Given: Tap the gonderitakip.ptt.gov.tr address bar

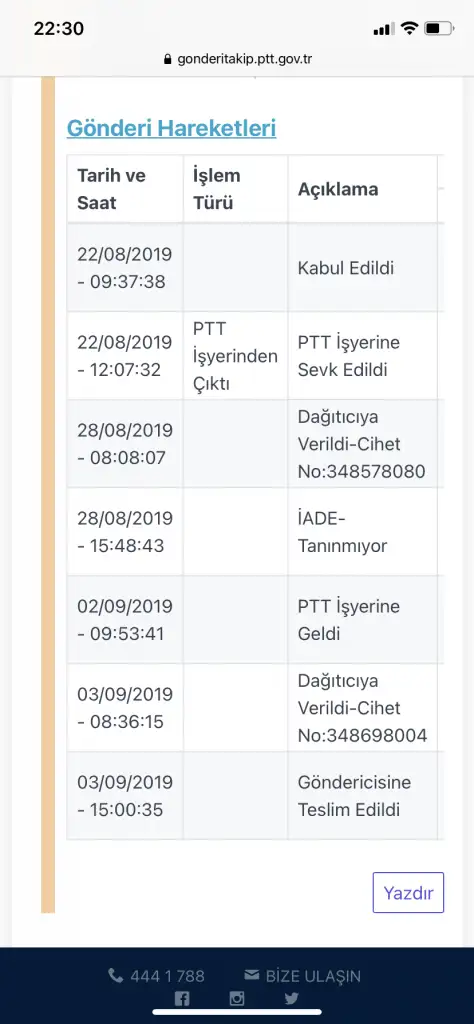Looking at the screenshot, I should click(x=238, y=59).
